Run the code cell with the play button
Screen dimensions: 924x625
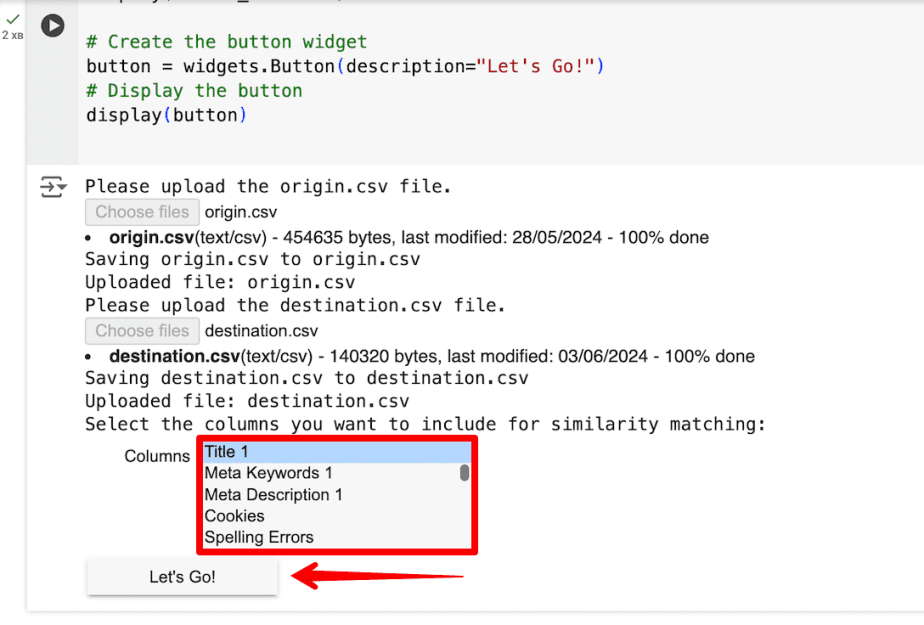[52, 26]
